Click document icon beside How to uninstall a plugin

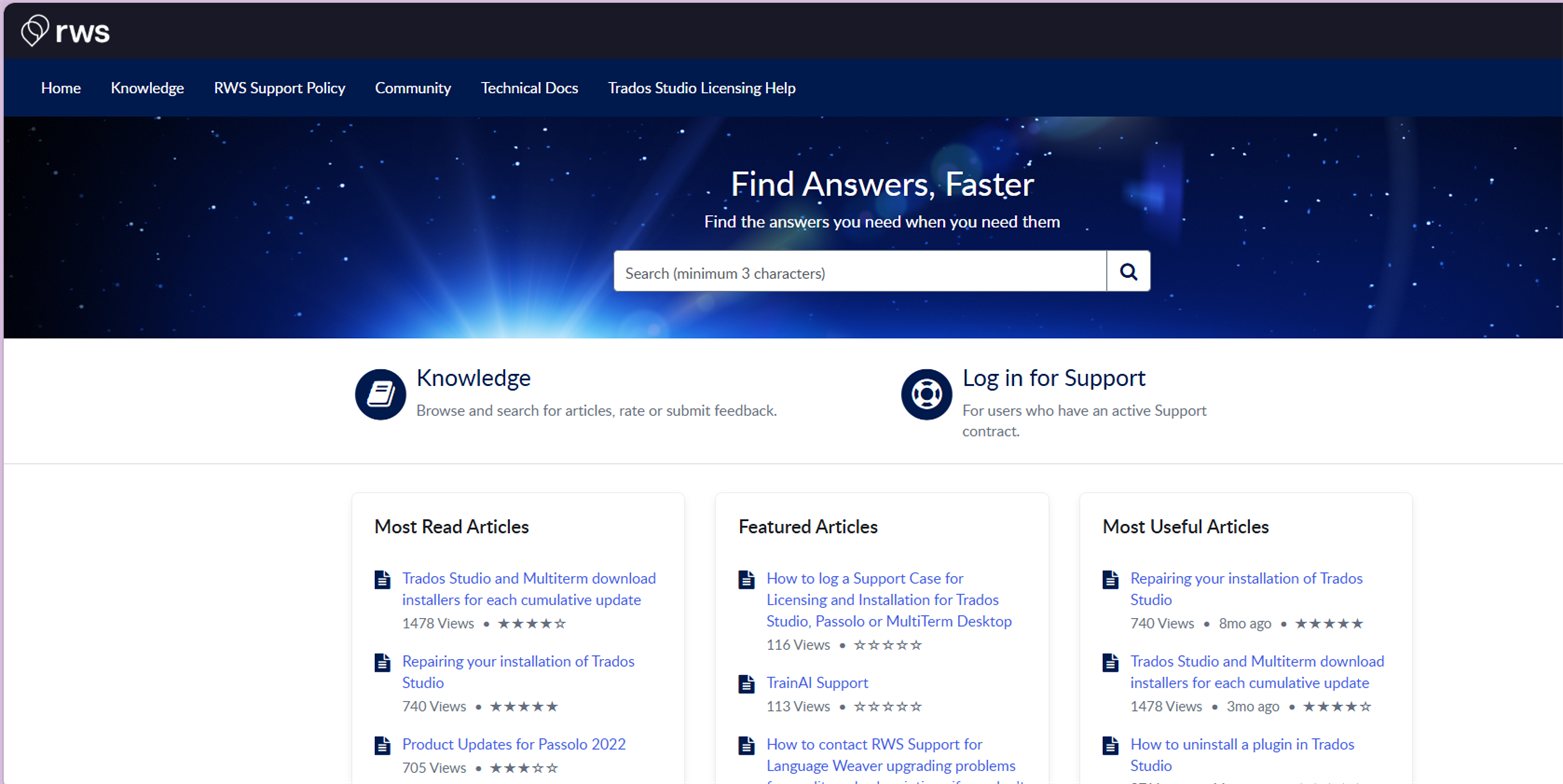click(x=1110, y=745)
